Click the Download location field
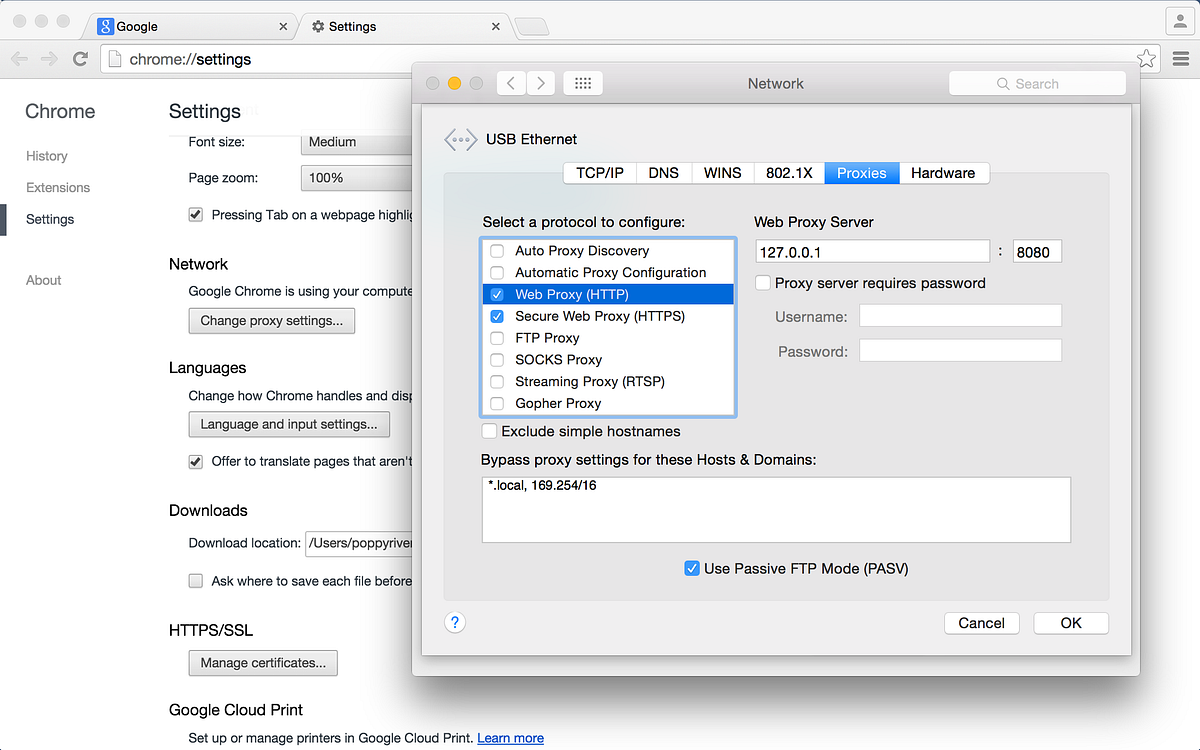This screenshot has width=1200, height=750. (x=359, y=544)
